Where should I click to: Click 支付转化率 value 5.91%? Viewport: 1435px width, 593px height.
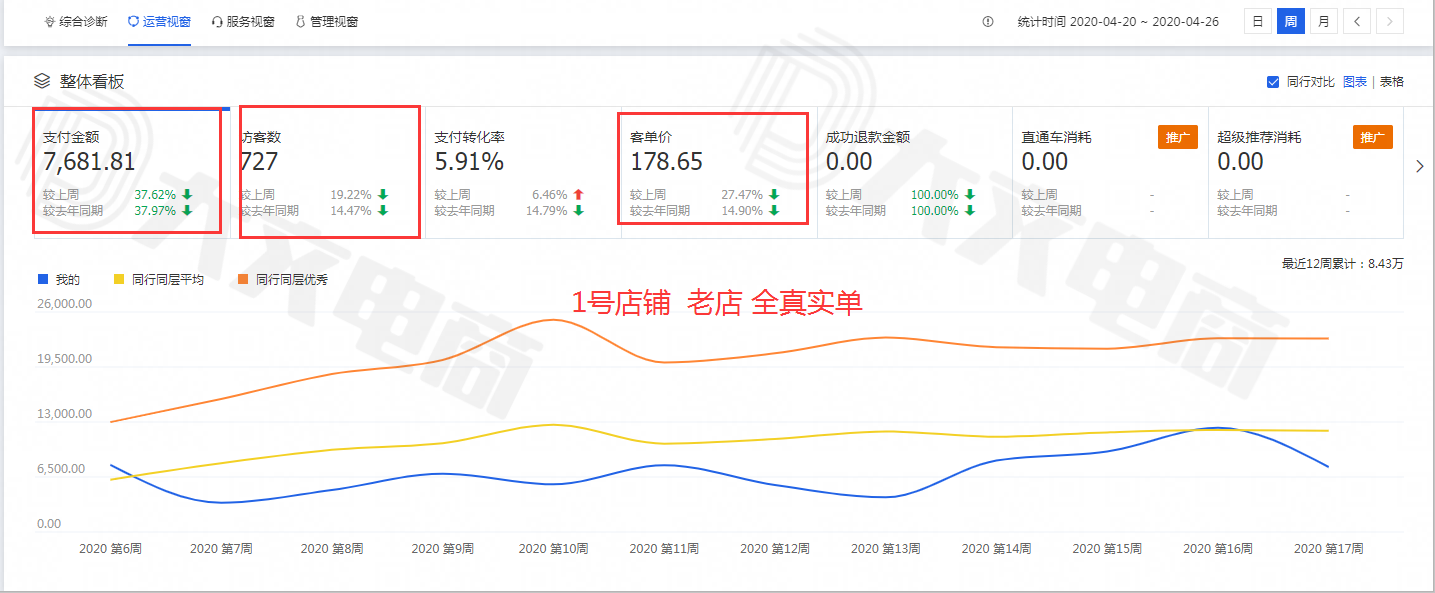[469, 162]
